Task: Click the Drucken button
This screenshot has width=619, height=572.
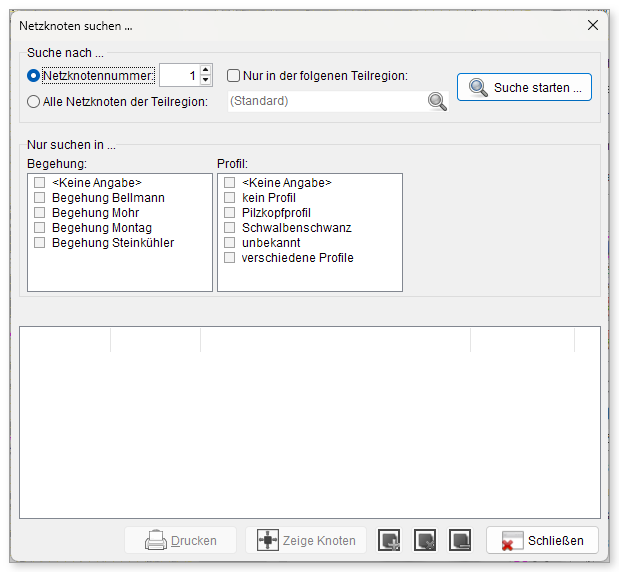Action: [180, 540]
